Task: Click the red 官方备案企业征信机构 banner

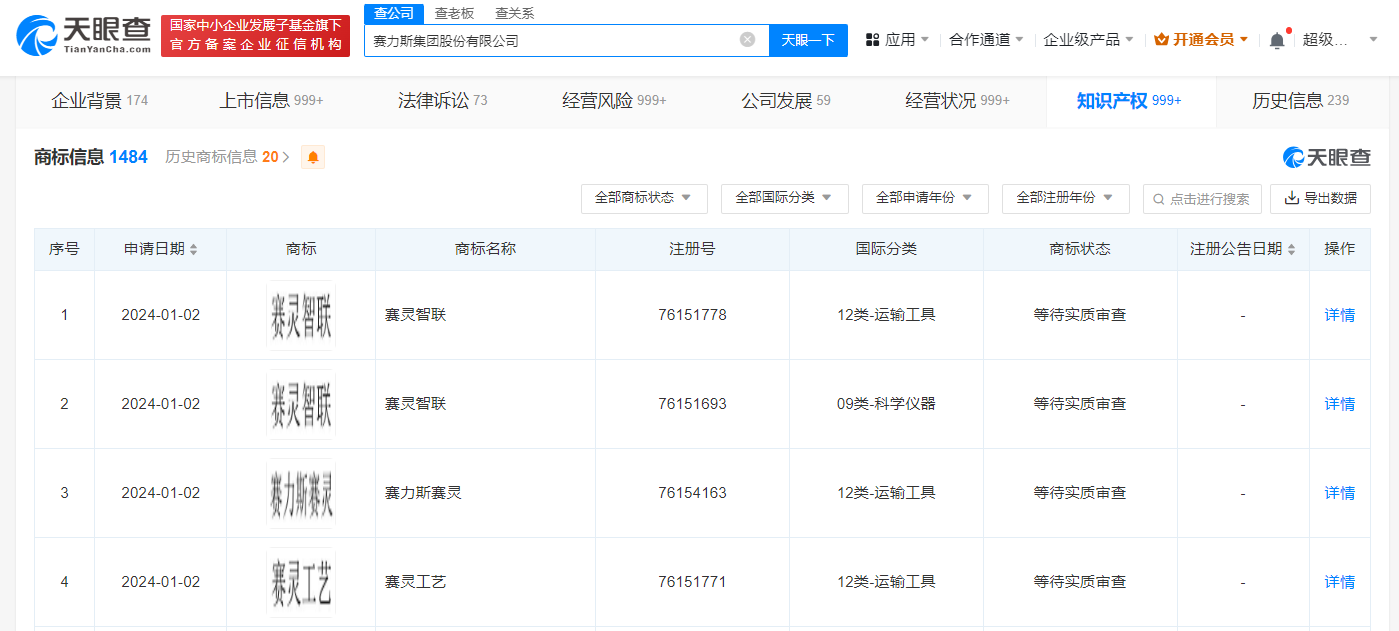Action: 255,36
